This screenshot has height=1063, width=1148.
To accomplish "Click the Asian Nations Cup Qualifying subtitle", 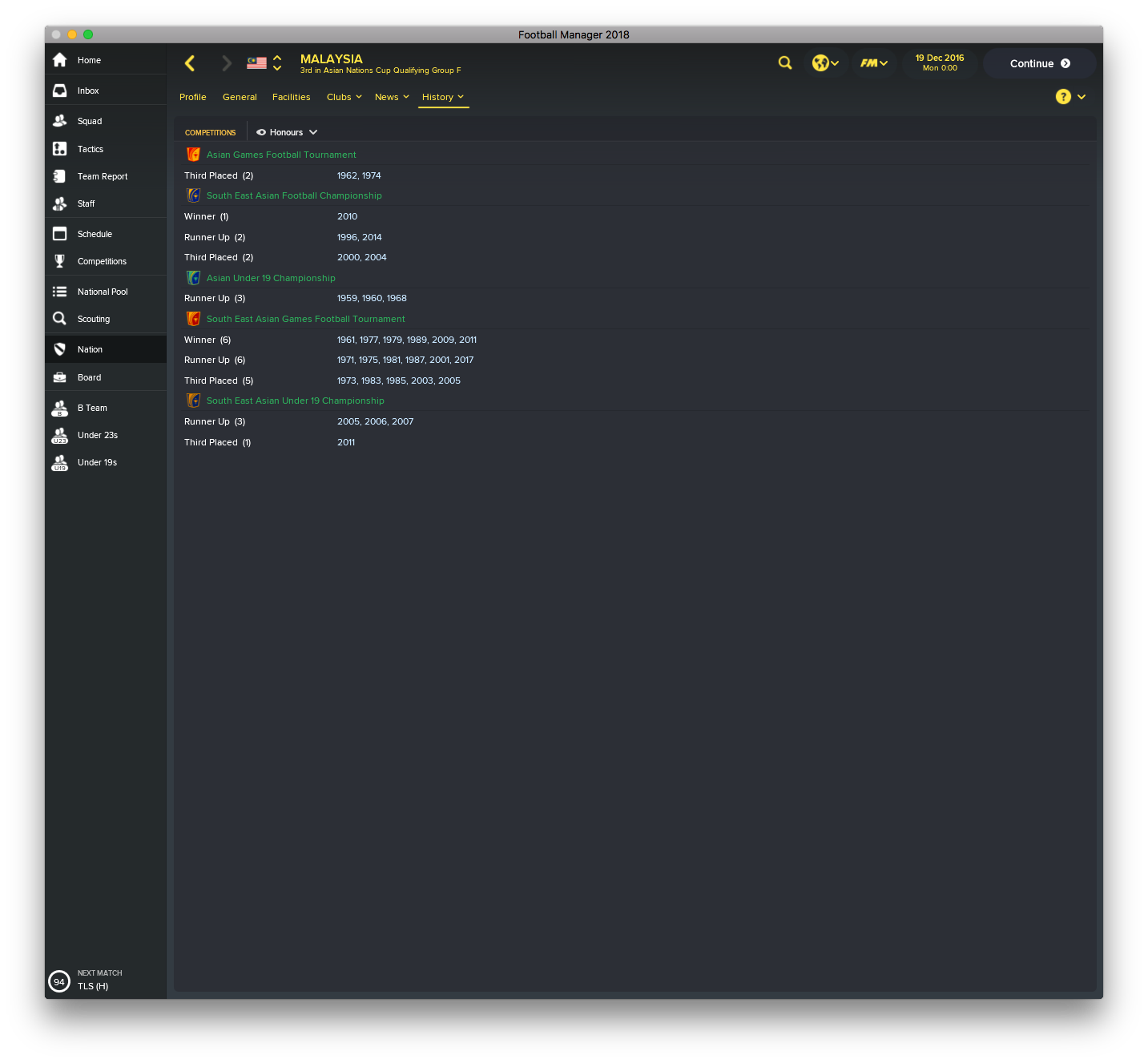I will (x=381, y=70).
